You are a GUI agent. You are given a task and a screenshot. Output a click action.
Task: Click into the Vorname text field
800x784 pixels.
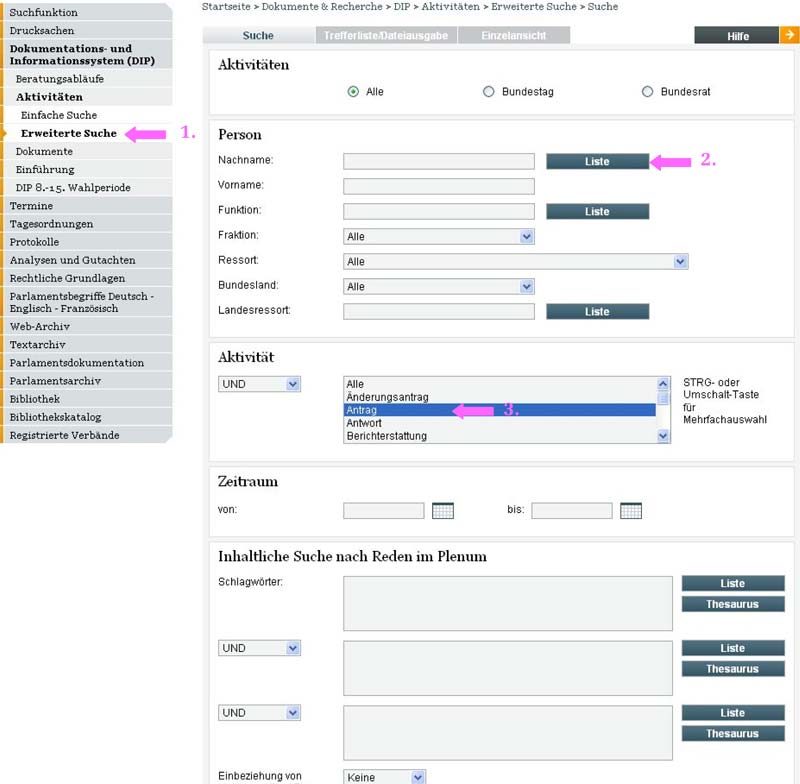[438, 186]
